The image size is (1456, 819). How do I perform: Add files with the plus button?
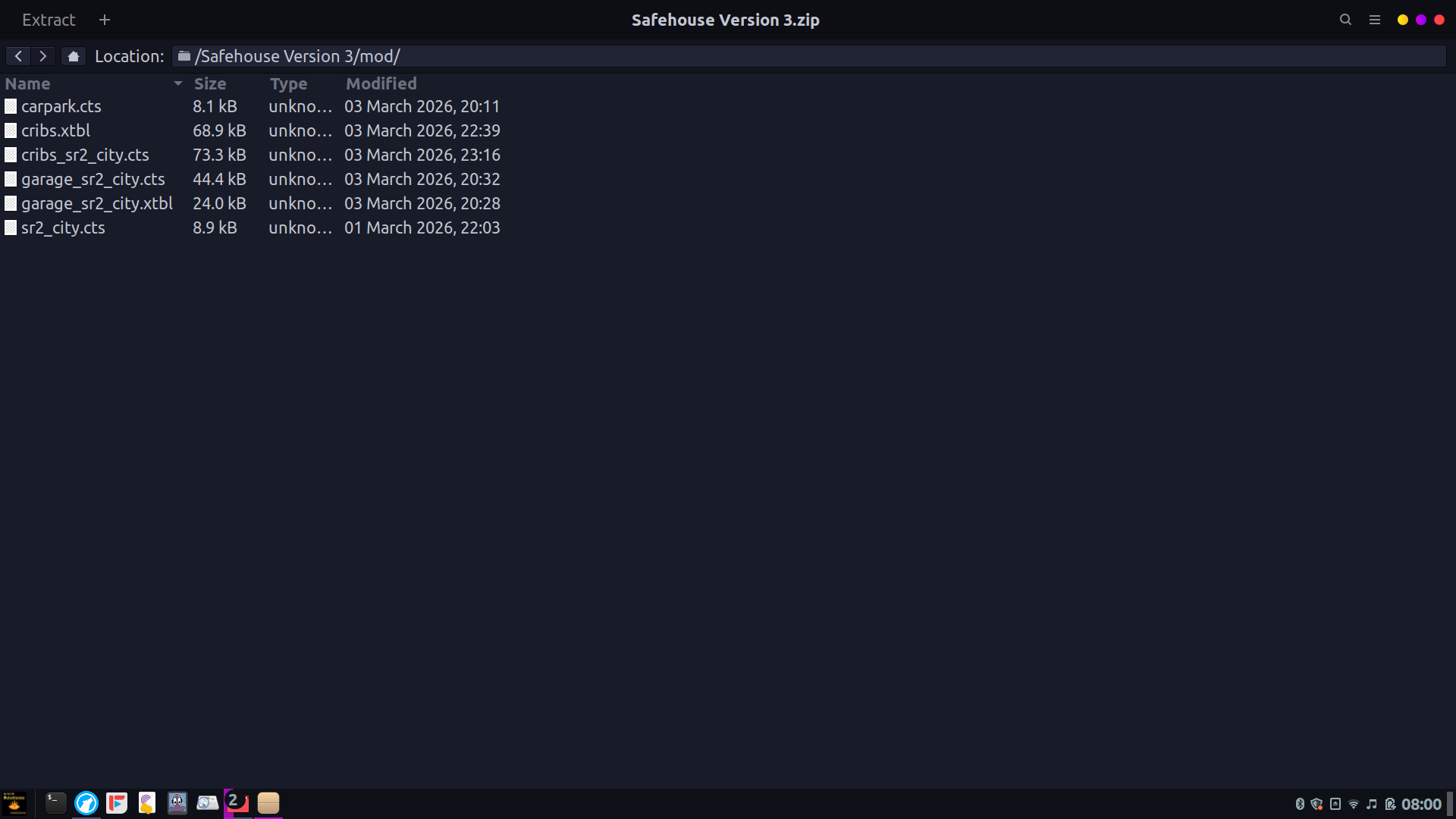click(105, 20)
